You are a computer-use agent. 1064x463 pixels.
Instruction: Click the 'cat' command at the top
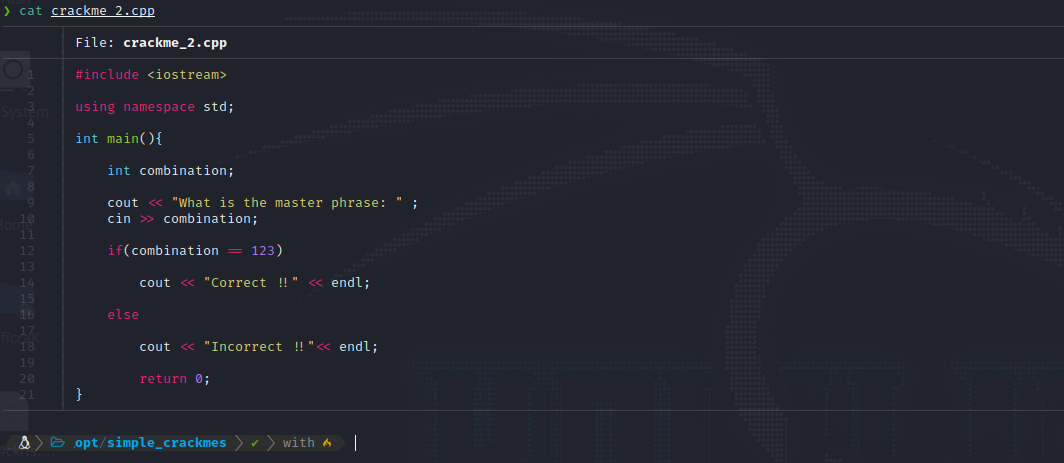[31, 11]
